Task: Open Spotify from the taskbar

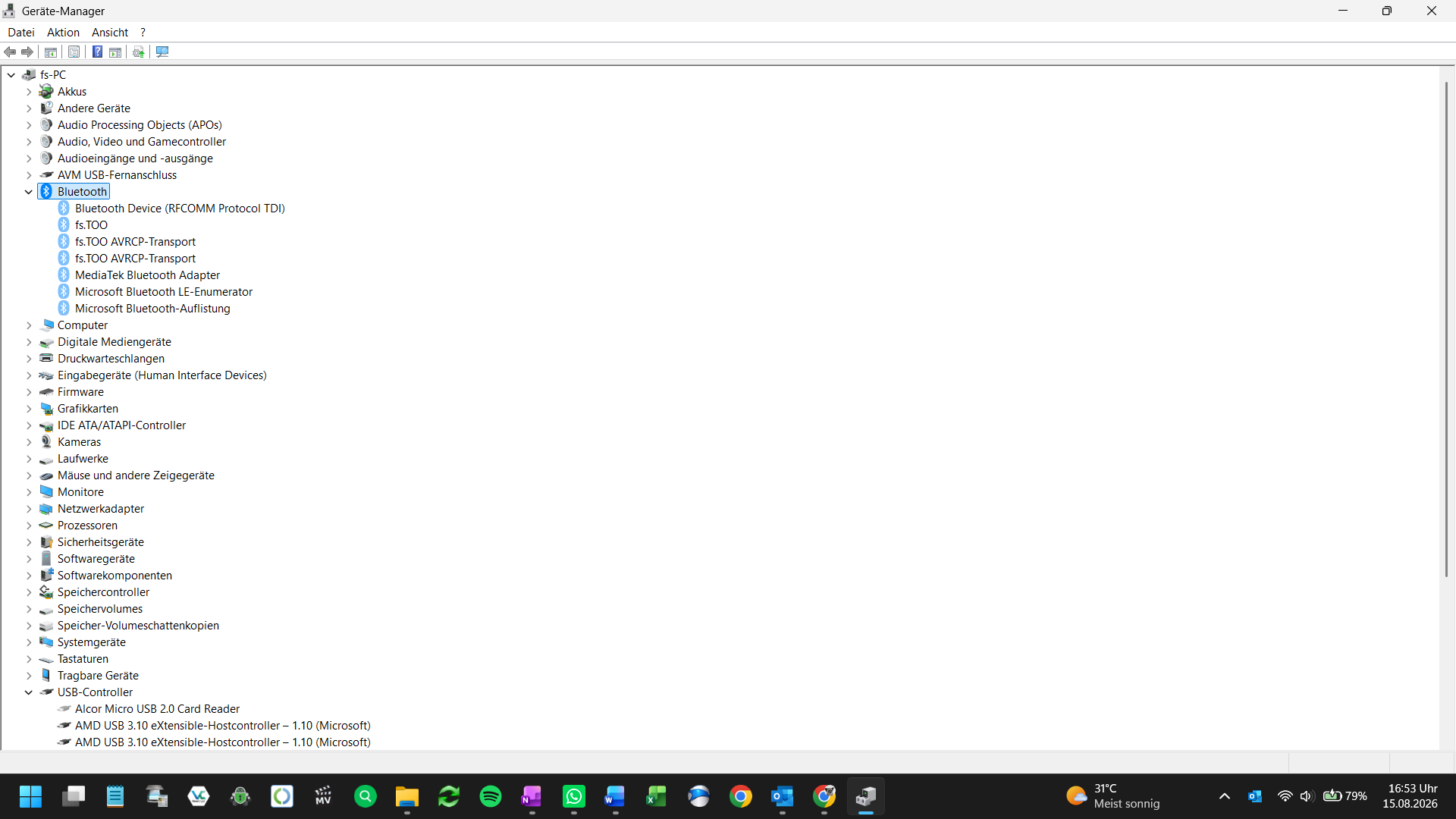Action: point(491,796)
